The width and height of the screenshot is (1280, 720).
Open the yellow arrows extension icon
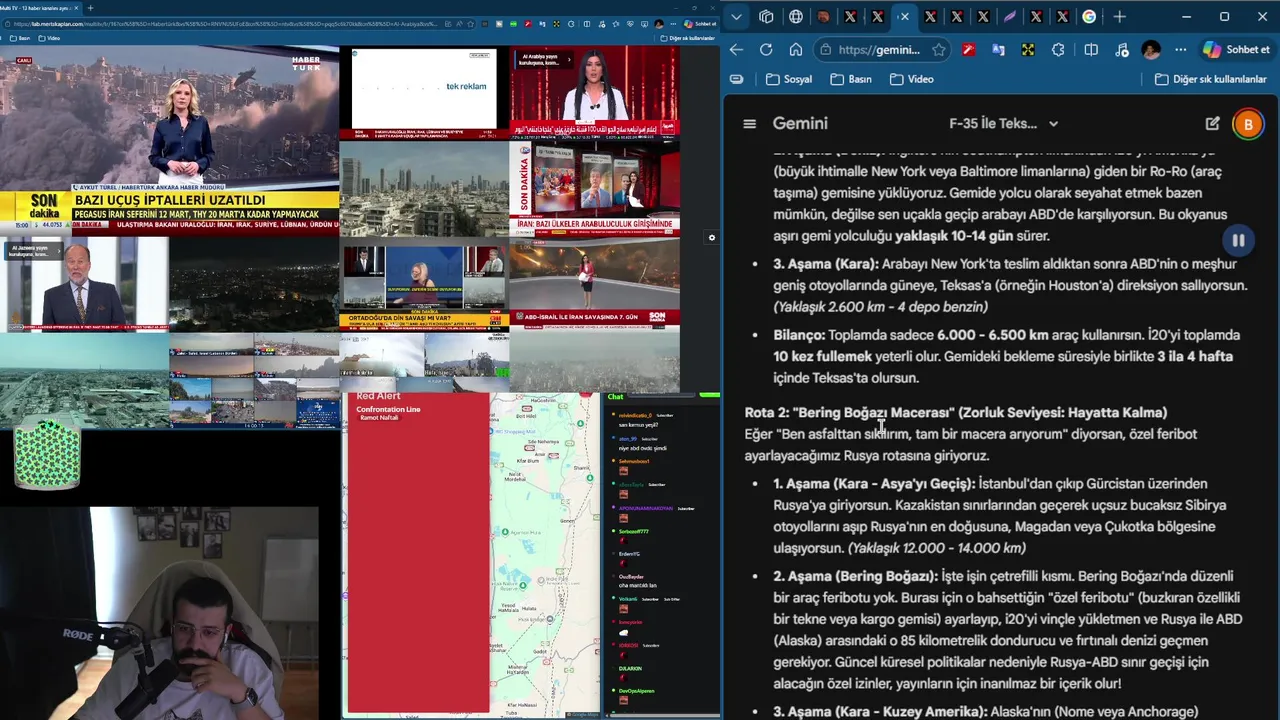pos(1028,49)
